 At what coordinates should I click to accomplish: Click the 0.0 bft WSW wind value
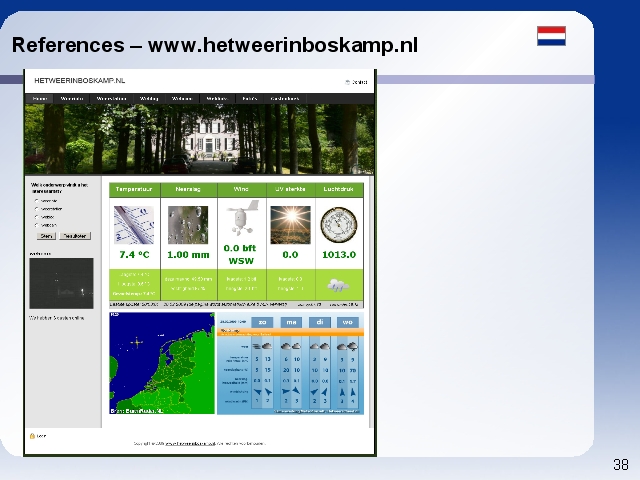tap(240, 254)
